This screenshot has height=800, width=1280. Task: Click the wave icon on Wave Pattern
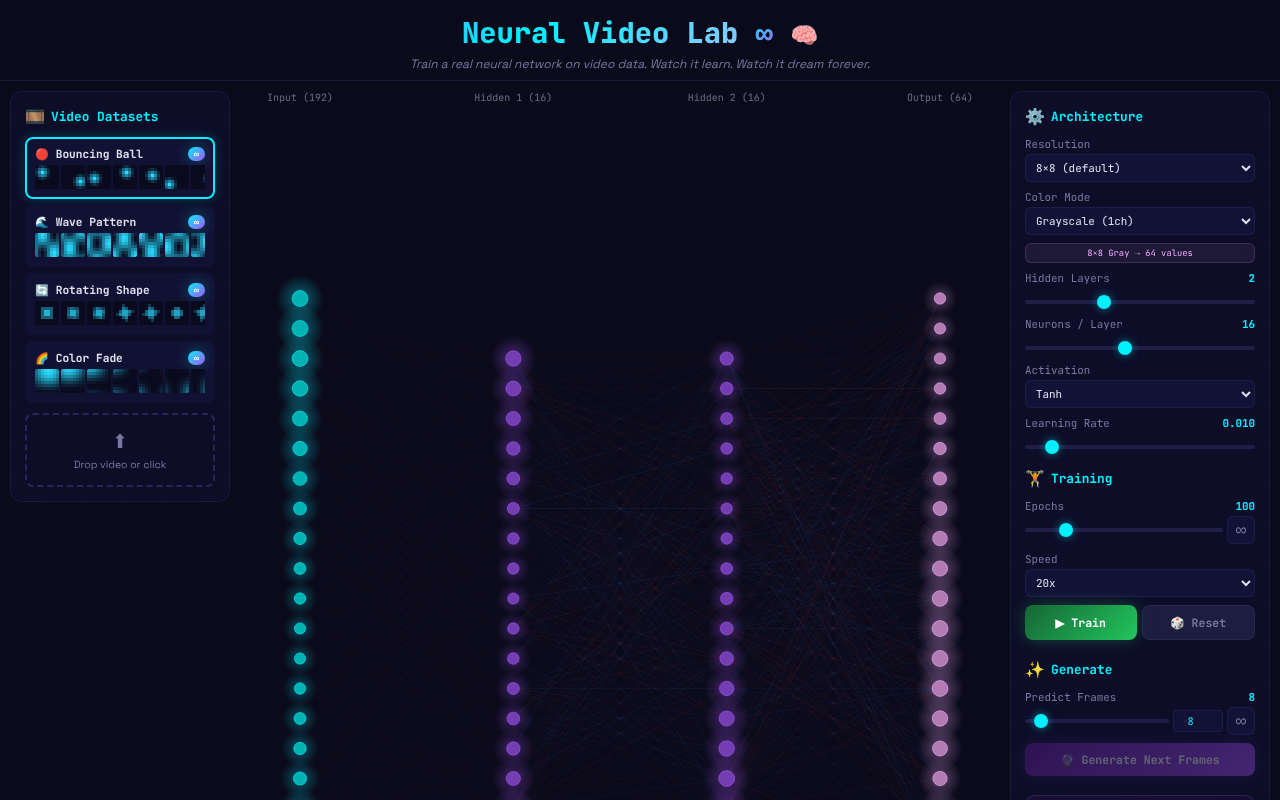point(41,221)
